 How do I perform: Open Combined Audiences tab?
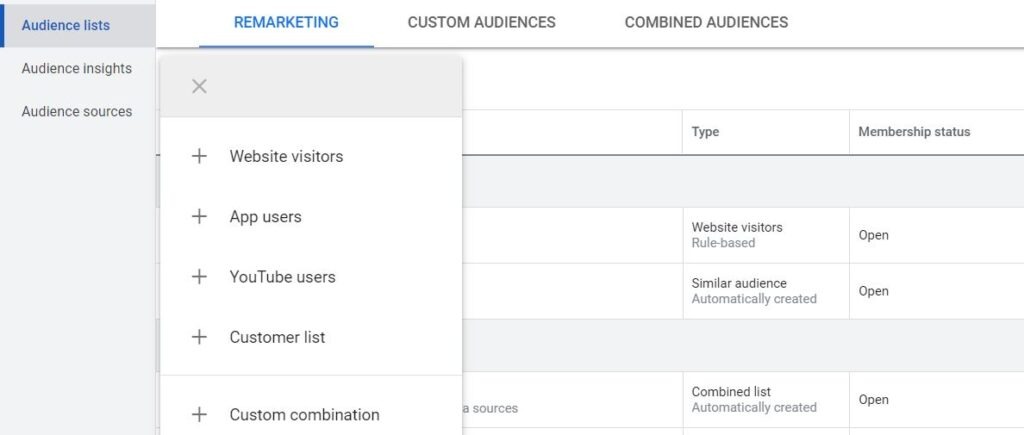coord(706,22)
